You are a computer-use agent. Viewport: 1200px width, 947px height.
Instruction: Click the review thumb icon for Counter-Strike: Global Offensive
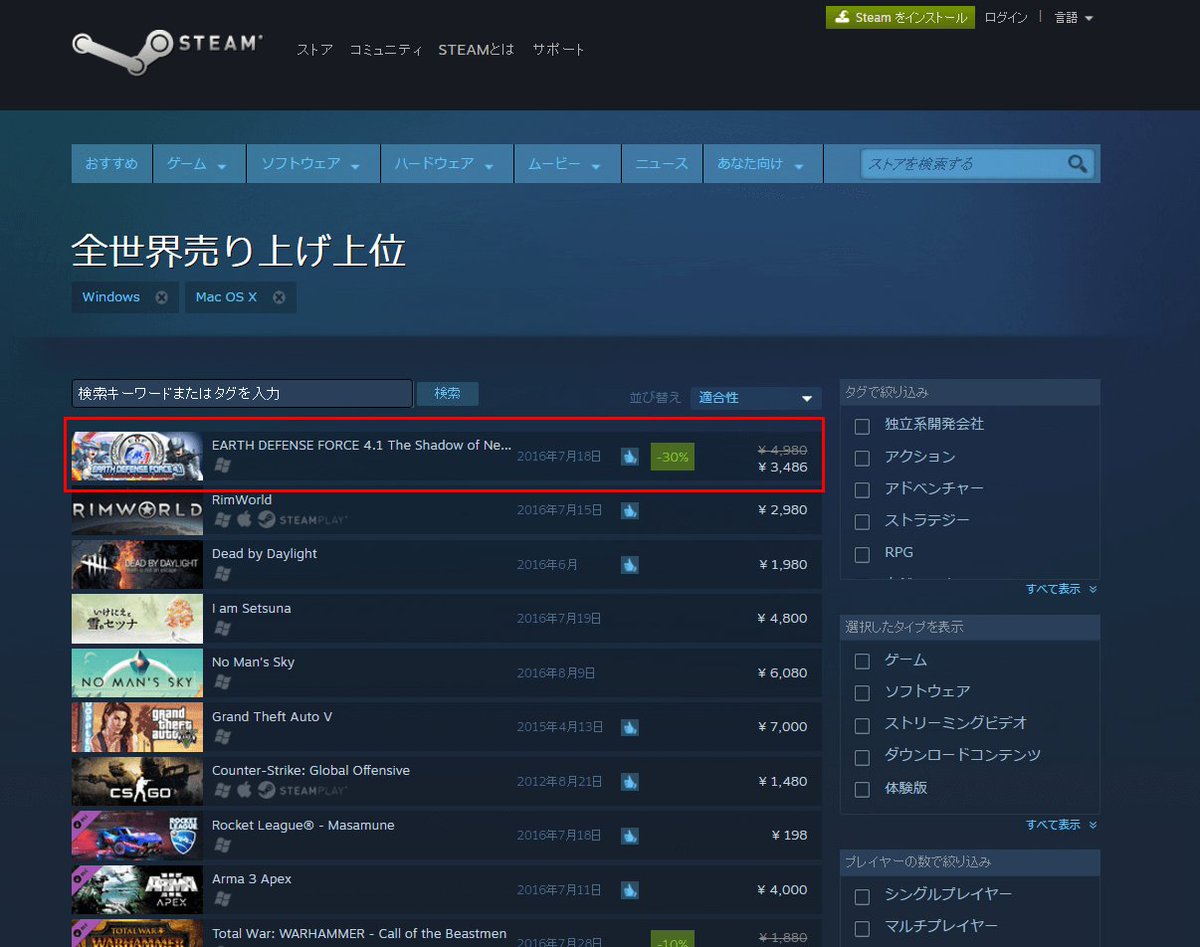[x=629, y=781]
